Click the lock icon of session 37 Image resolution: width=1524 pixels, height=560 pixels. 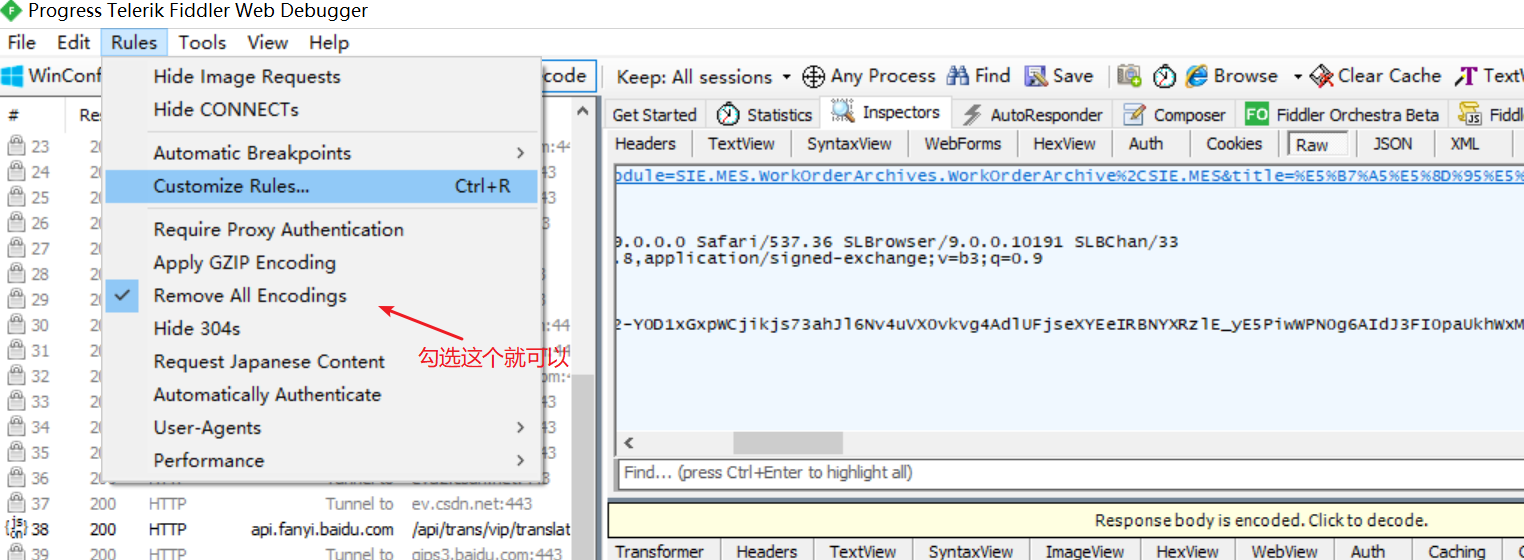(16, 503)
